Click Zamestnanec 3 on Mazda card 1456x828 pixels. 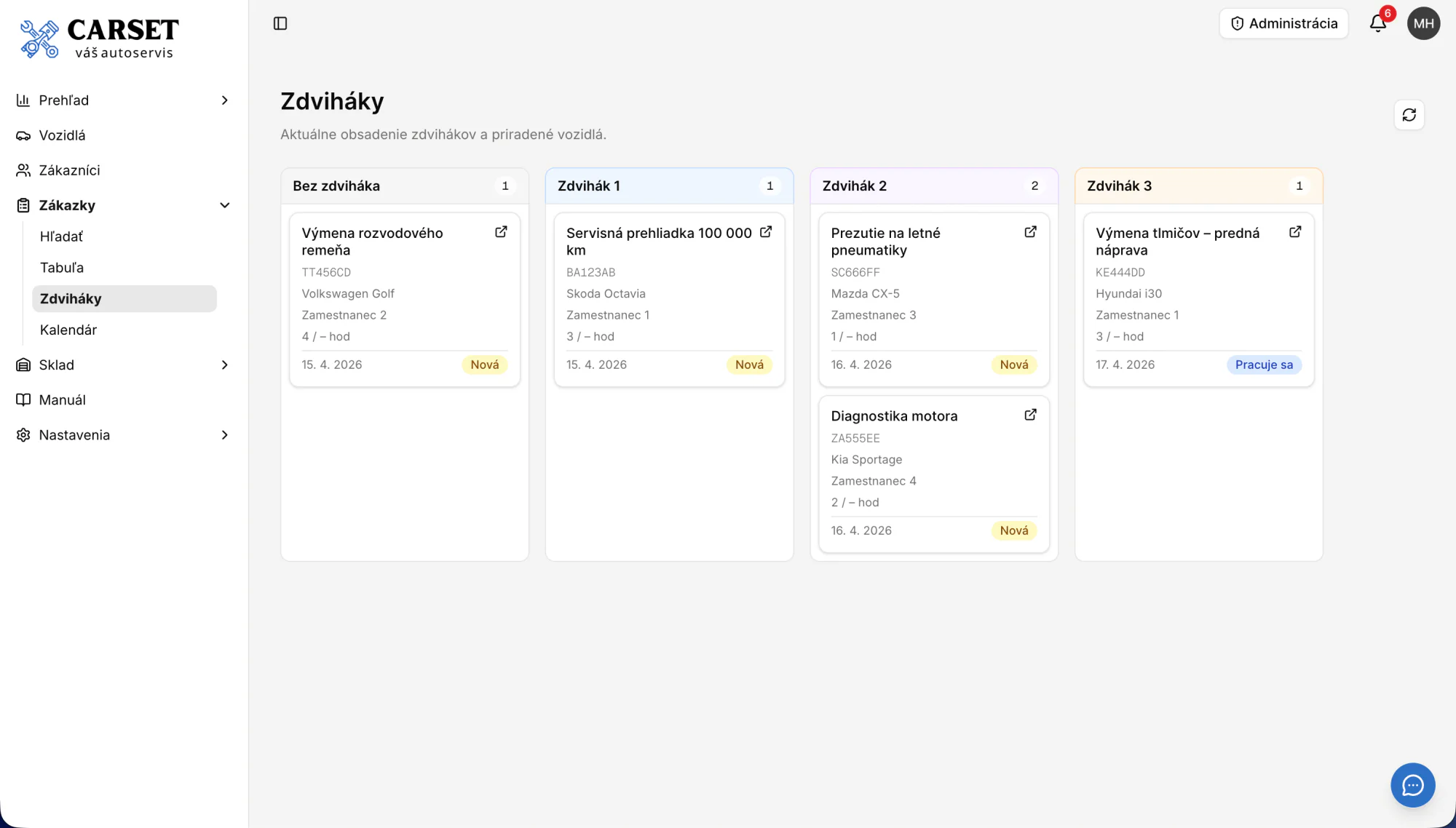coord(874,315)
